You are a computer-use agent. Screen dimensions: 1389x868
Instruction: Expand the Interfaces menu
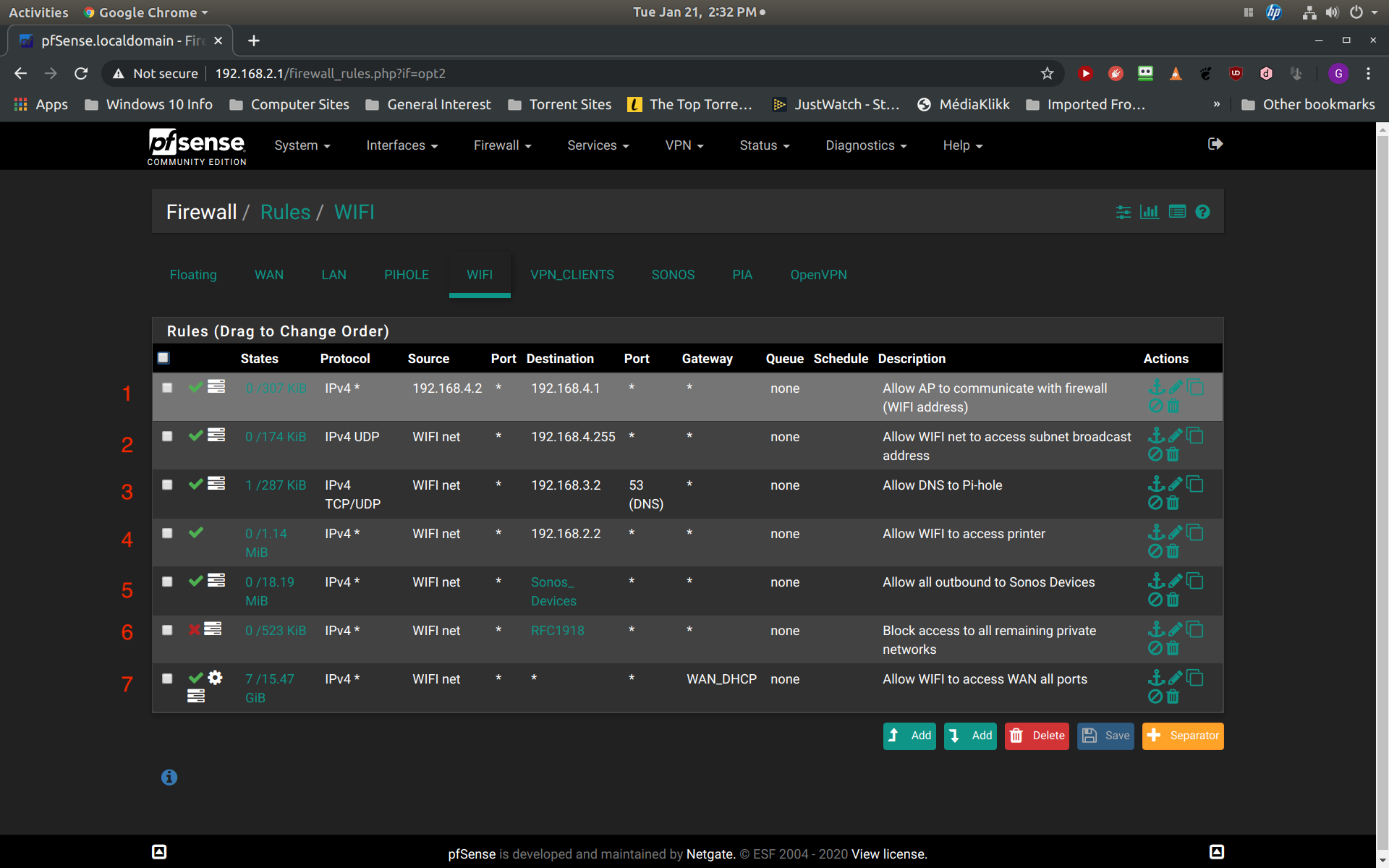402,145
